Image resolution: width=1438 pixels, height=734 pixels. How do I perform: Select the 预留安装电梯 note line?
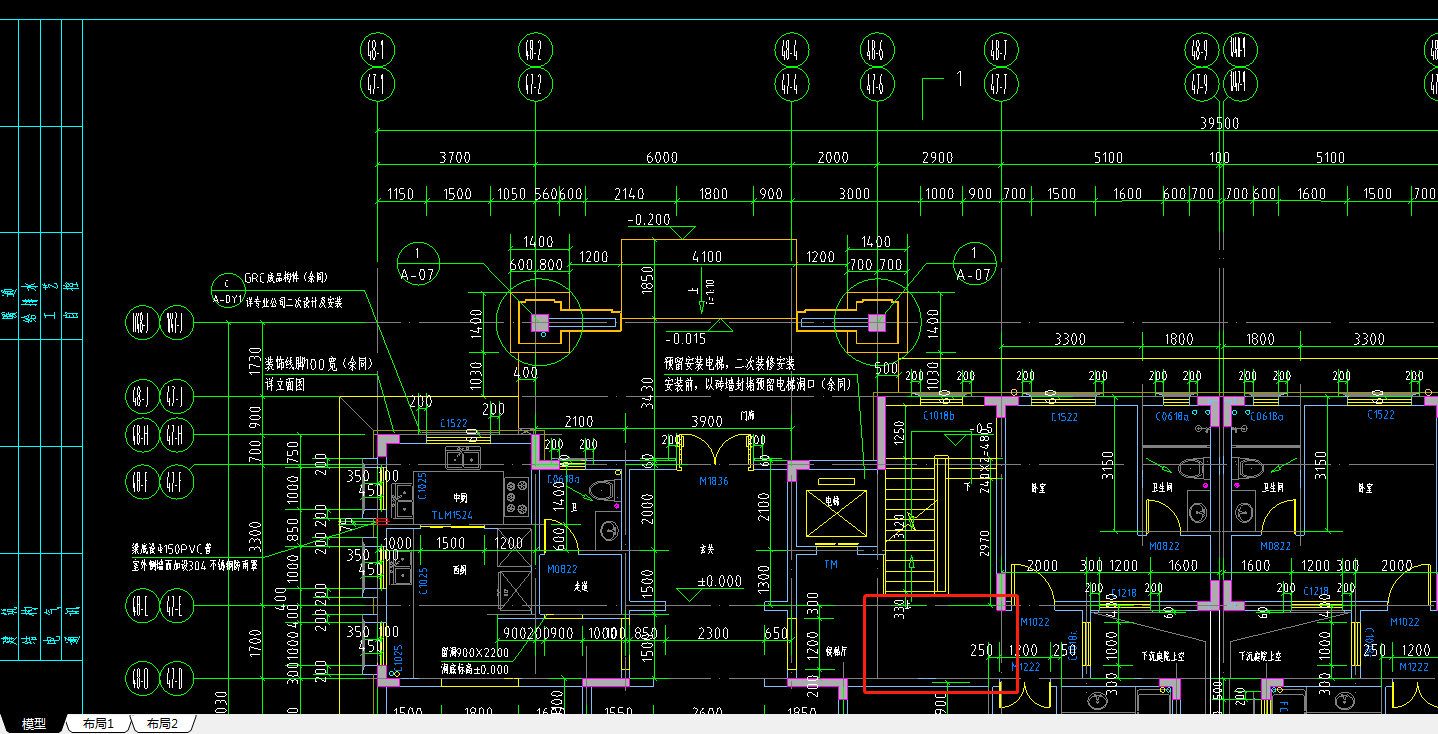(730, 362)
